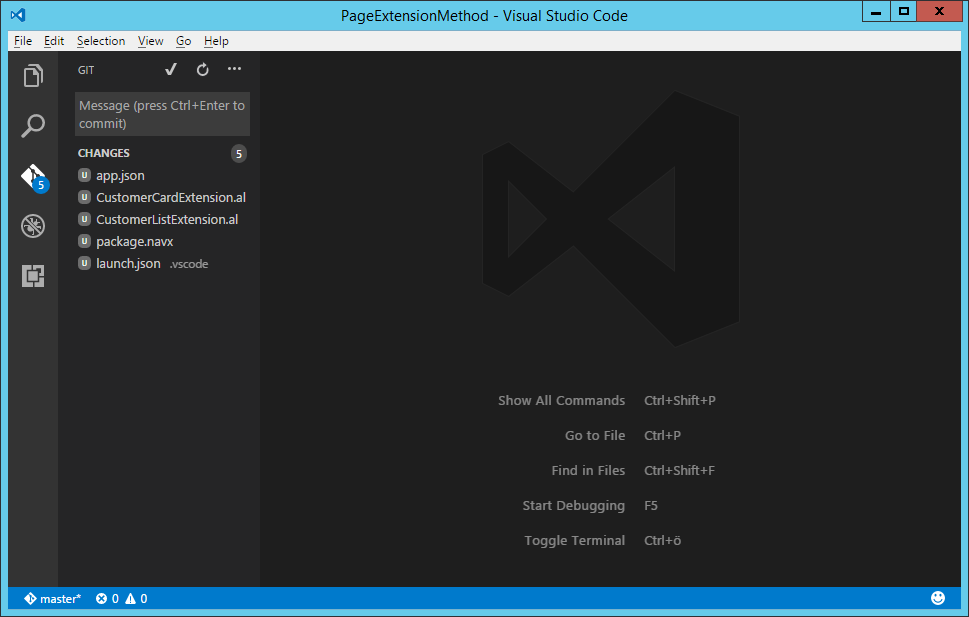Click the commit message input box

point(163,114)
